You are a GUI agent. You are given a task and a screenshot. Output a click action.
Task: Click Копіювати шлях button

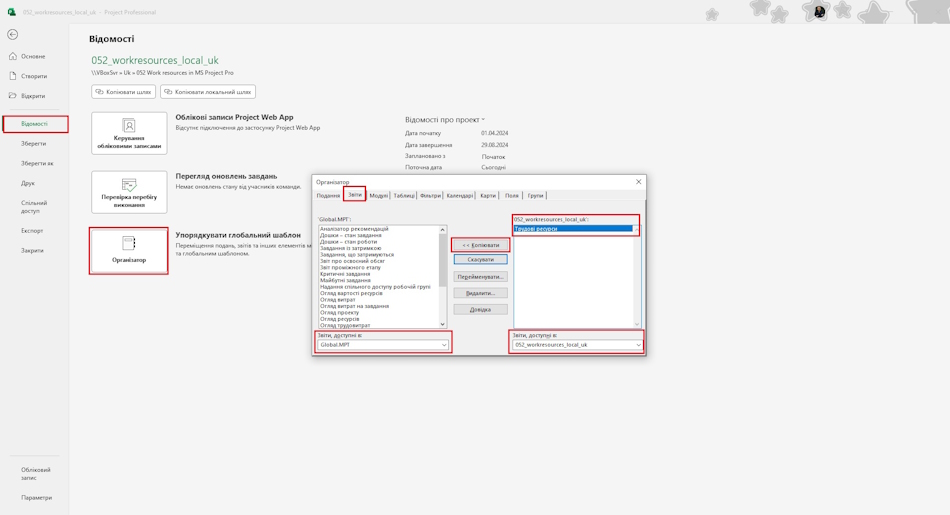124,92
